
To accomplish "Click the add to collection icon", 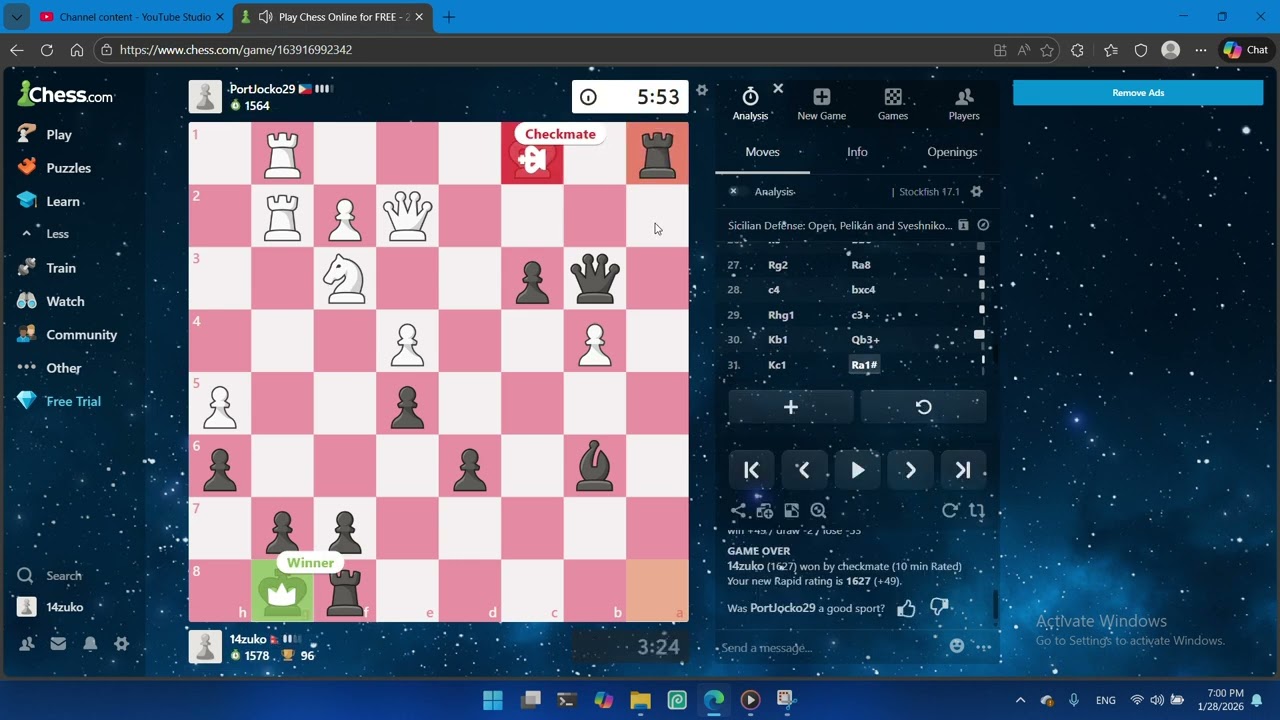I will [x=765, y=511].
